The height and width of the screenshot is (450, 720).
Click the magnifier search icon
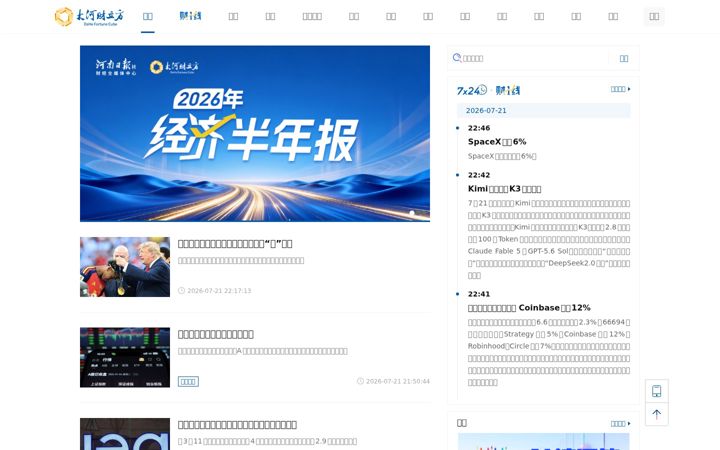coord(457,58)
